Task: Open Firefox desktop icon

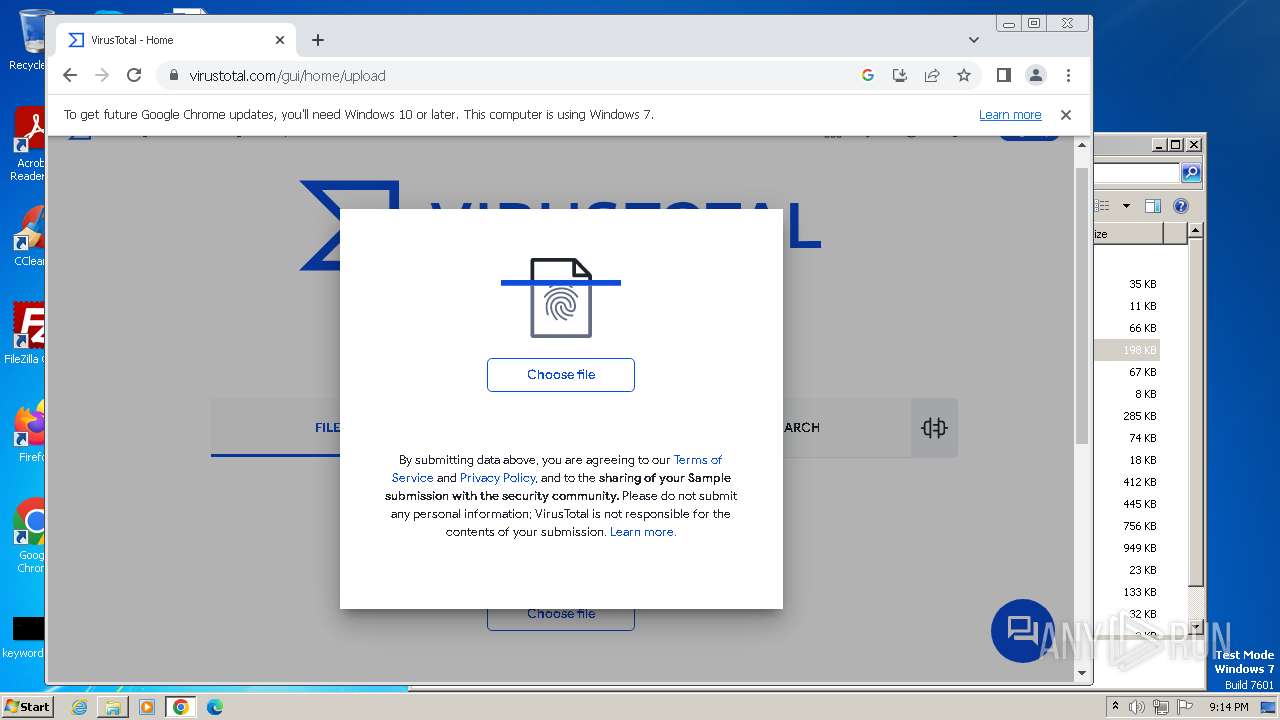Action: (x=28, y=432)
